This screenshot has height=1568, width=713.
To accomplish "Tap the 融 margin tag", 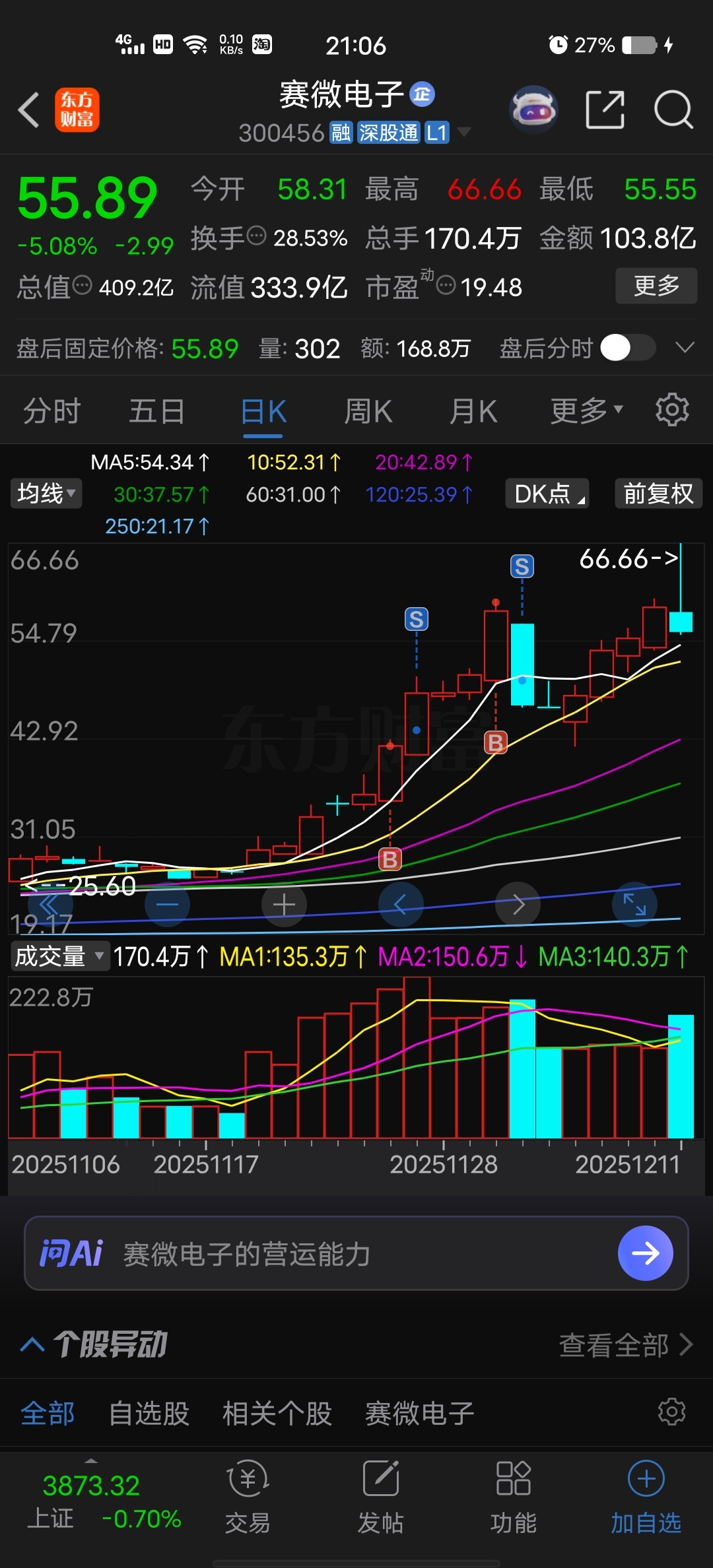I will click(x=341, y=133).
